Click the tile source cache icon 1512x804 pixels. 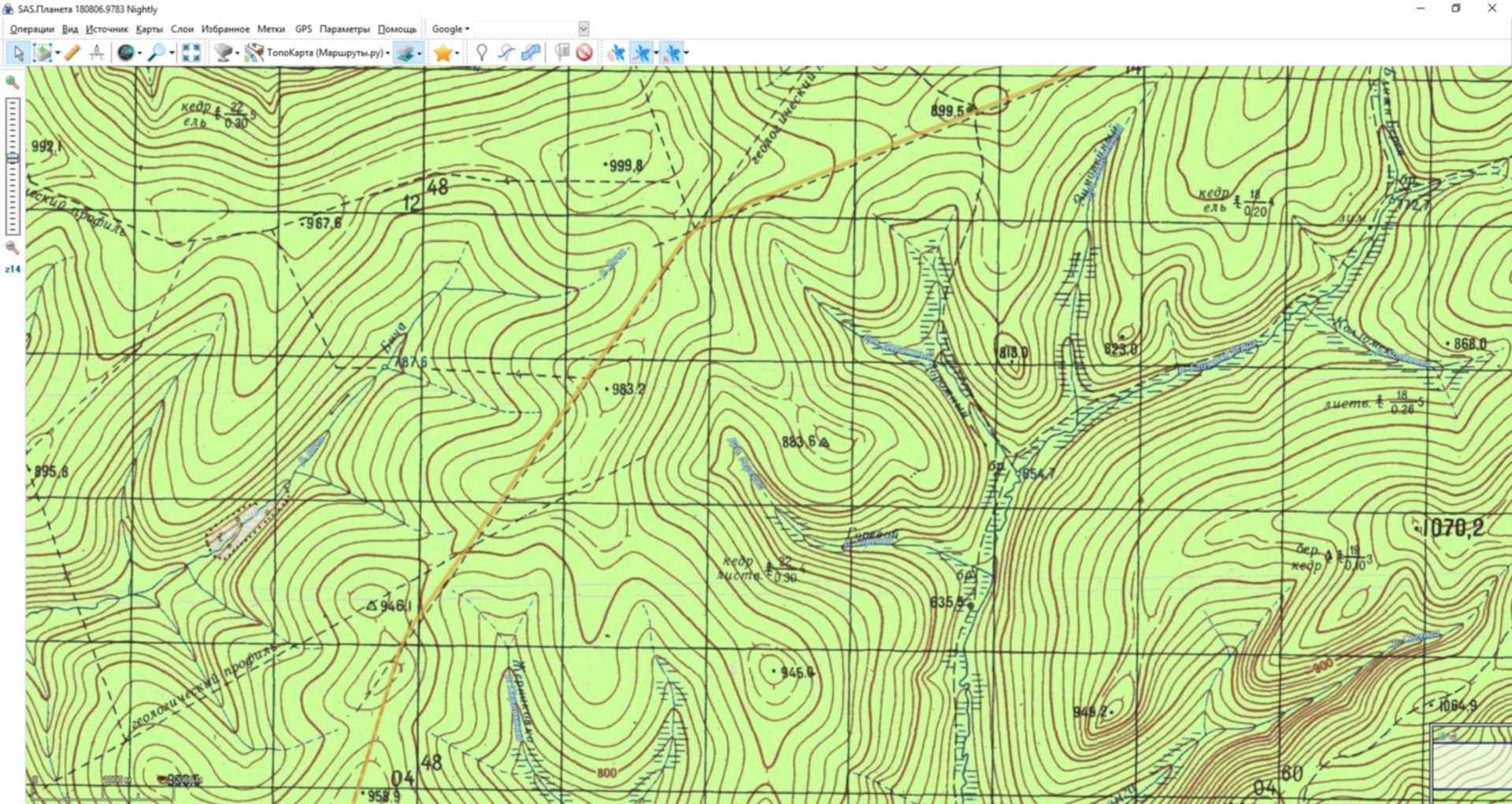pyautogui.click(x=224, y=53)
